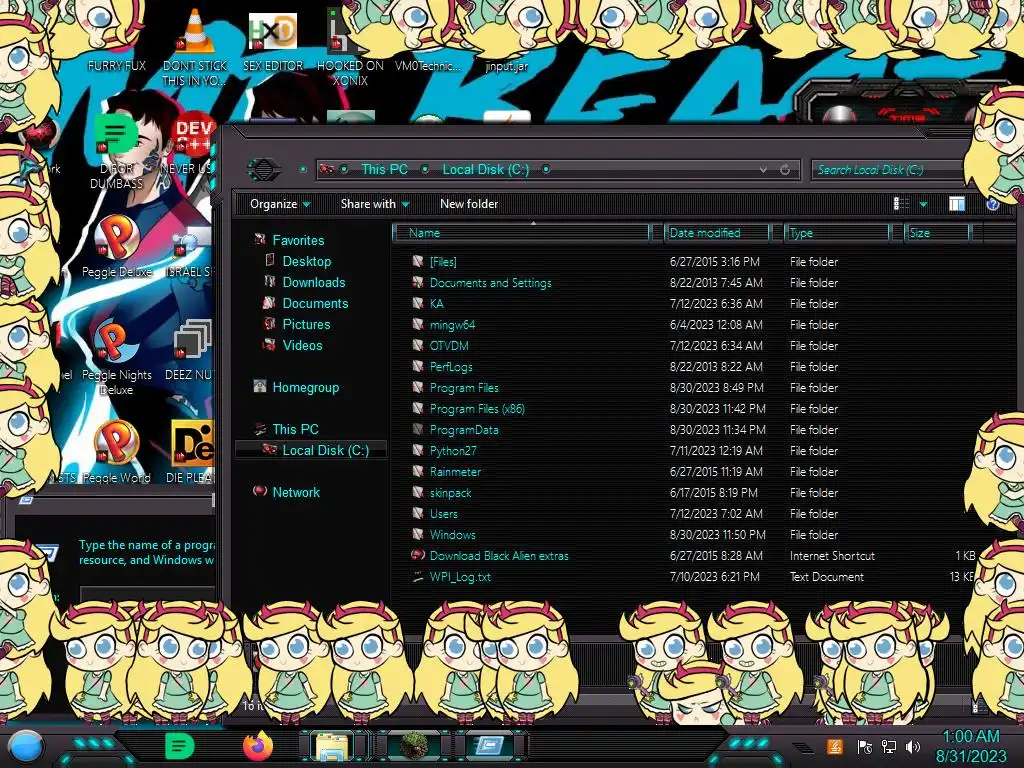Select the mingw64 folder
Image resolution: width=1024 pixels, height=768 pixels.
[x=692, y=325]
